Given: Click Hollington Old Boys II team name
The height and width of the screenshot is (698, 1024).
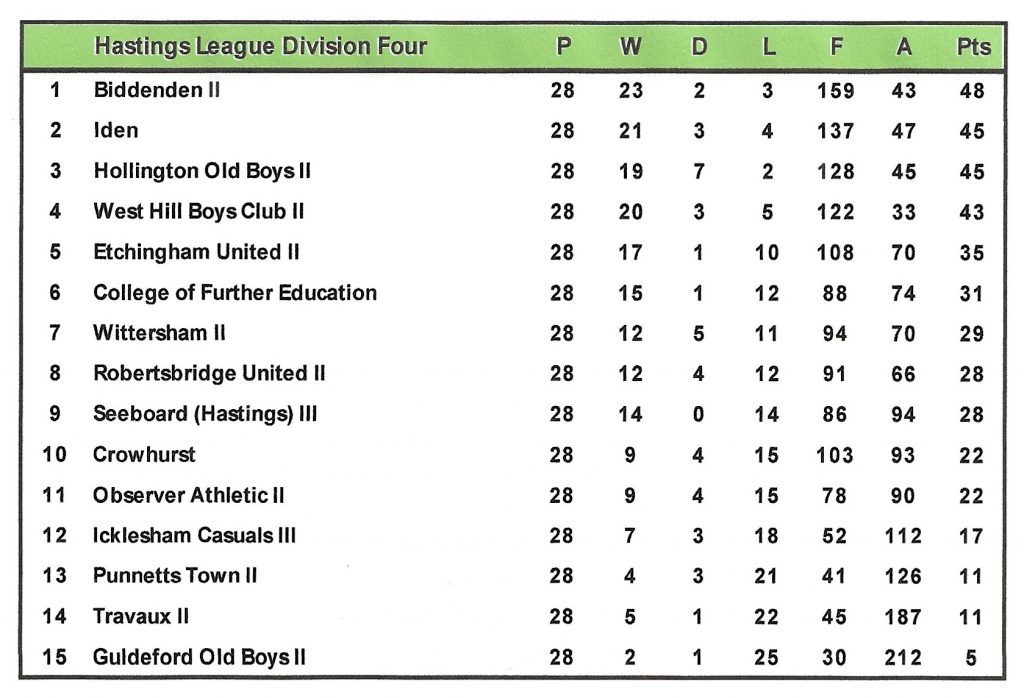Looking at the screenshot, I should (x=202, y=171).
